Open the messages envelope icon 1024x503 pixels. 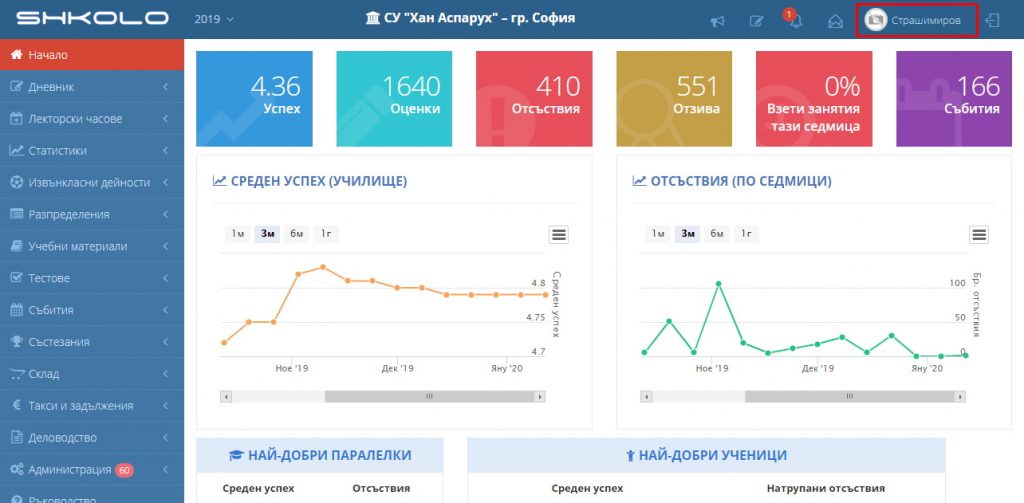tap(835, 22)
